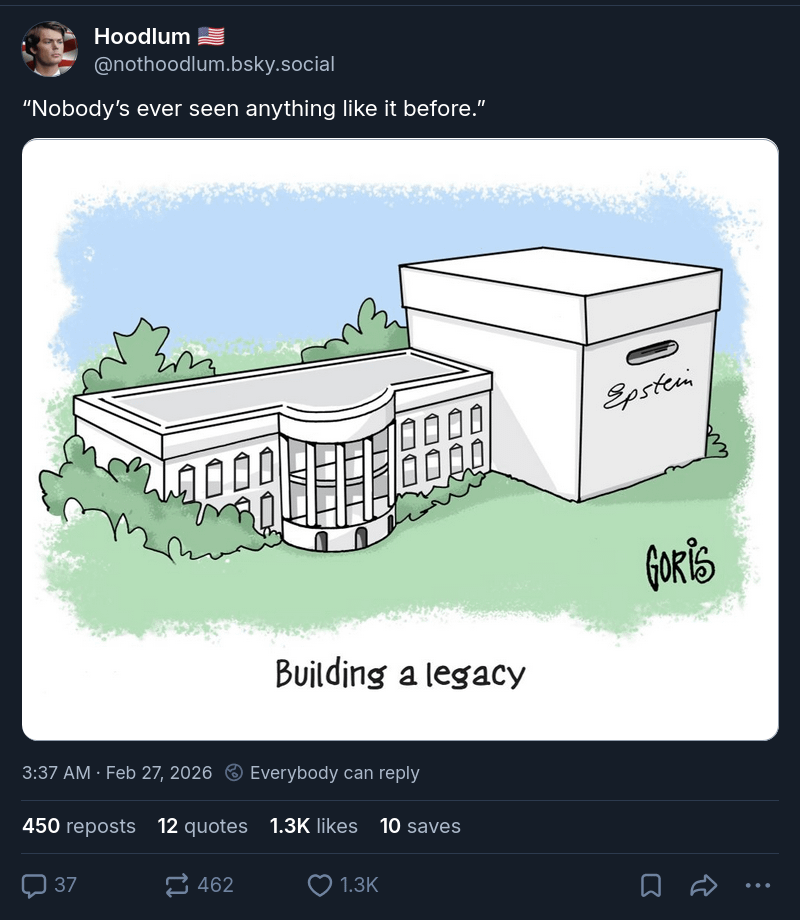Click the reply speech bubble icon
The height and width of the screenshot is (920, 800).
pos(35,885)
